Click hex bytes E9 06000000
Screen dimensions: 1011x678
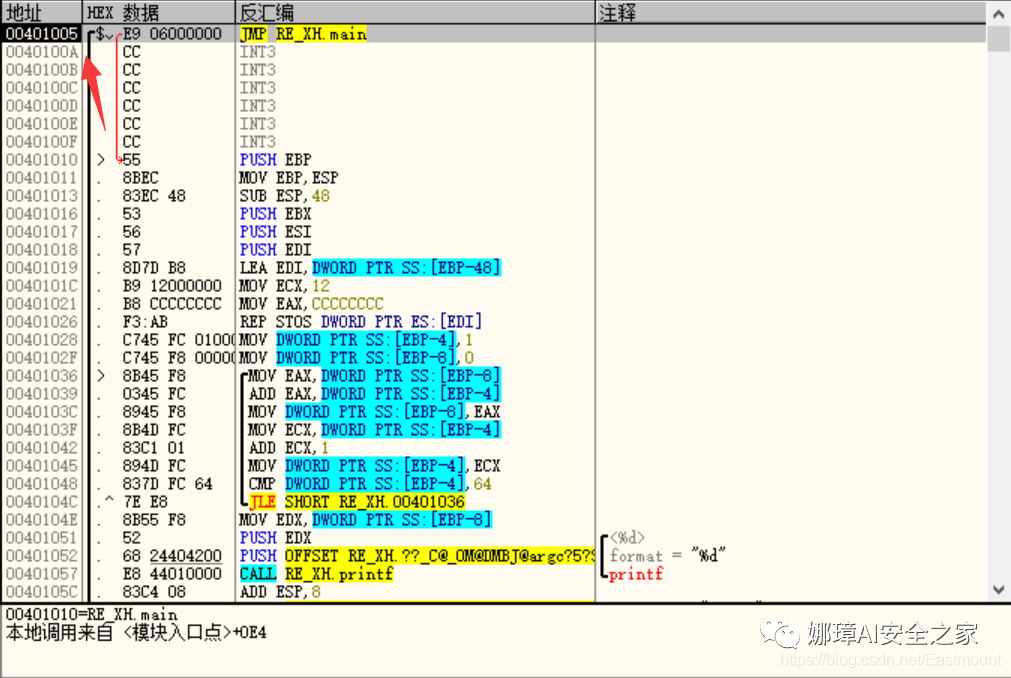tap(172, 34)
